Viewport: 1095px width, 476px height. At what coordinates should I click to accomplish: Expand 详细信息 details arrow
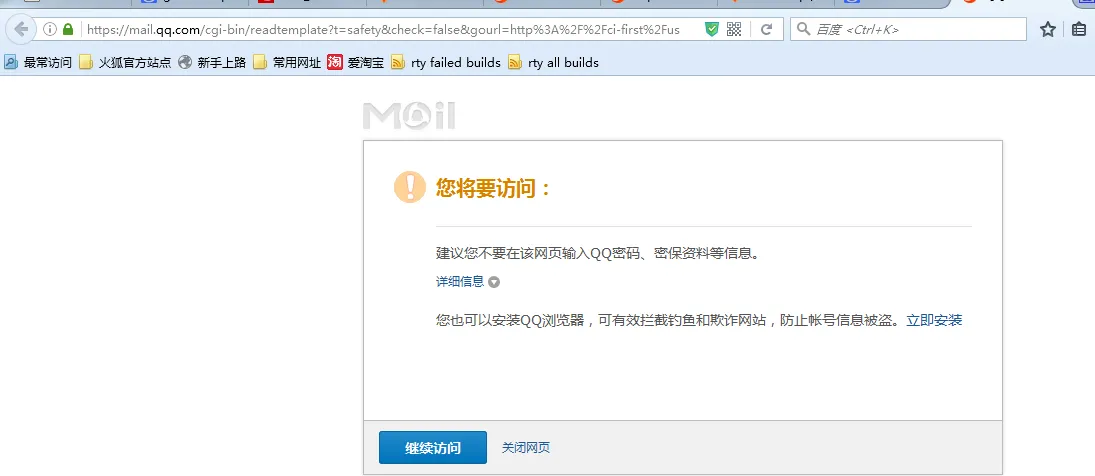(x=494, y=283)
